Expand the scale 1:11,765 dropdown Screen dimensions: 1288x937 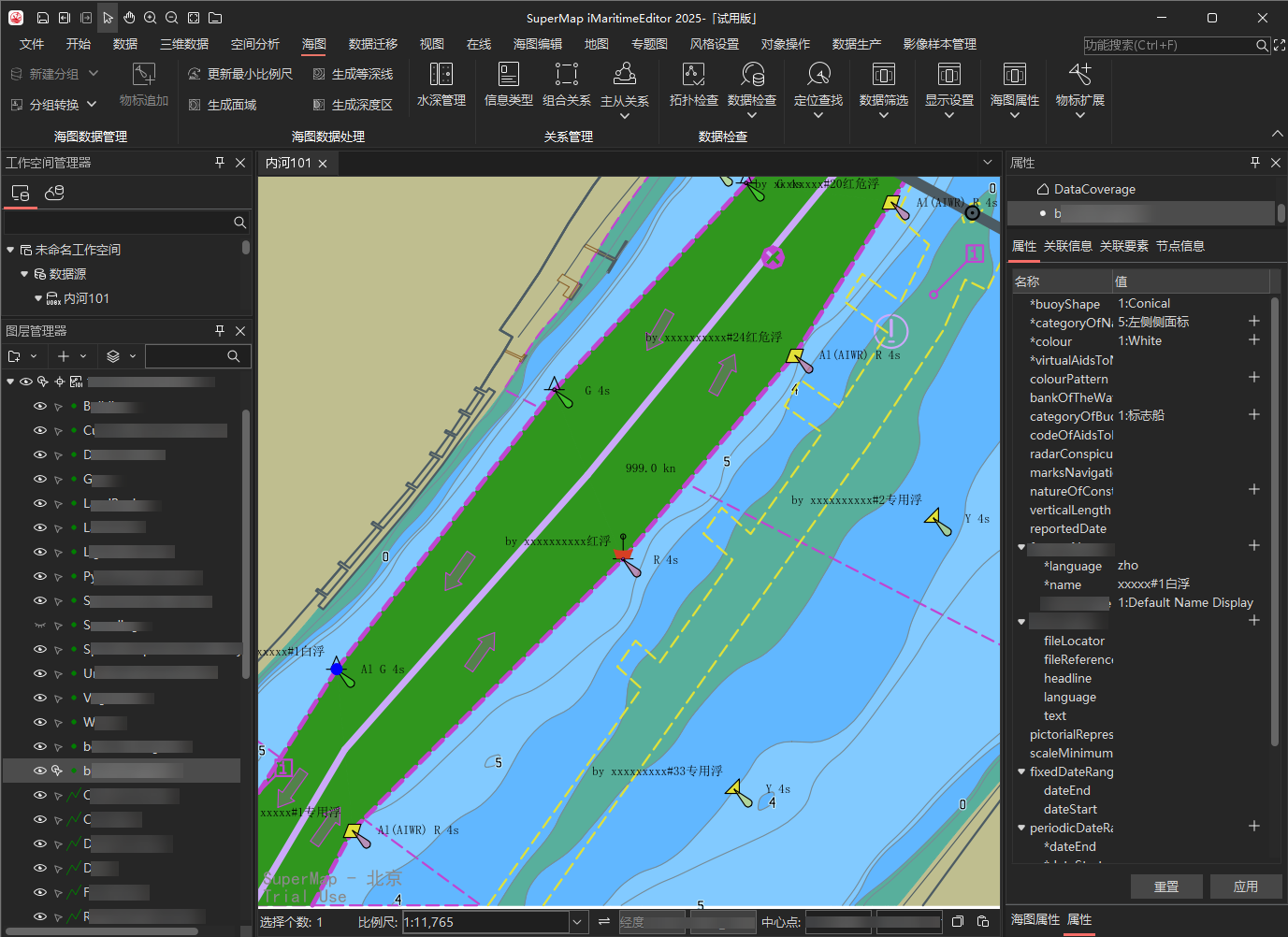pos(576,922)
